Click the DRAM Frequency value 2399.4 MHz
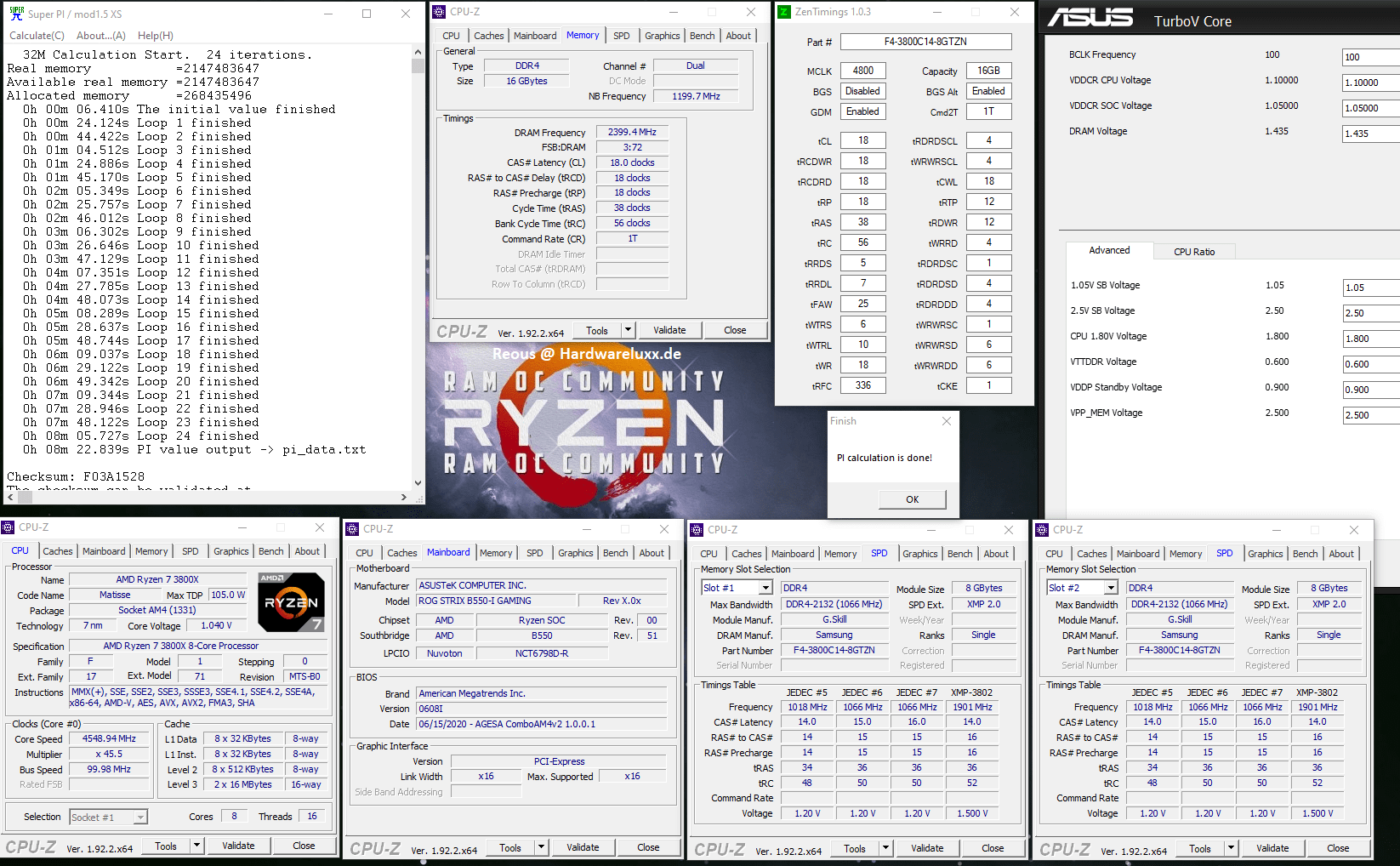 (632, 132)
